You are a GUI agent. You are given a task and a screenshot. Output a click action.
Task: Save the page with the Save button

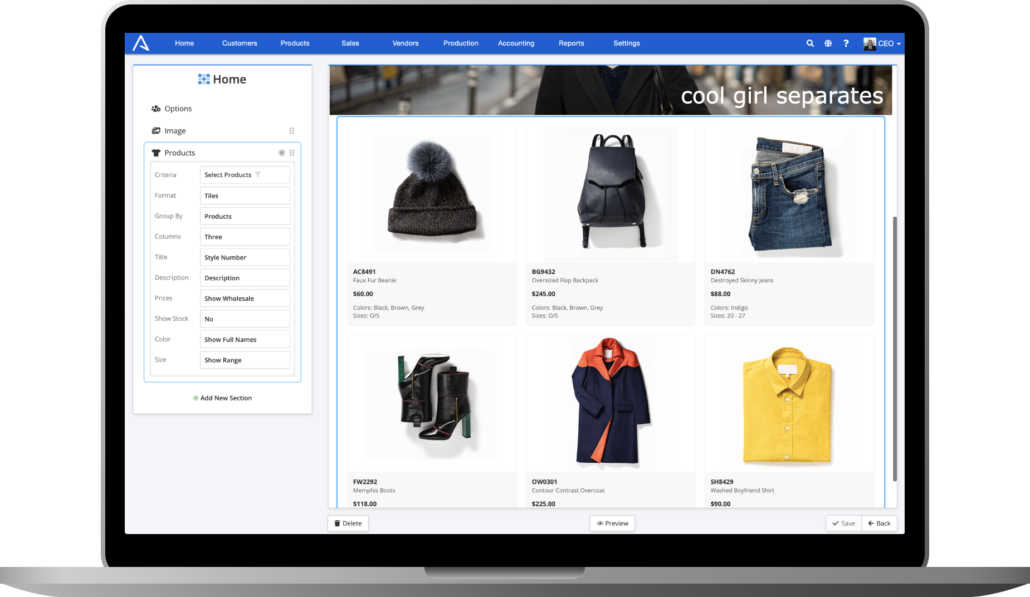[x=843, y=523]
